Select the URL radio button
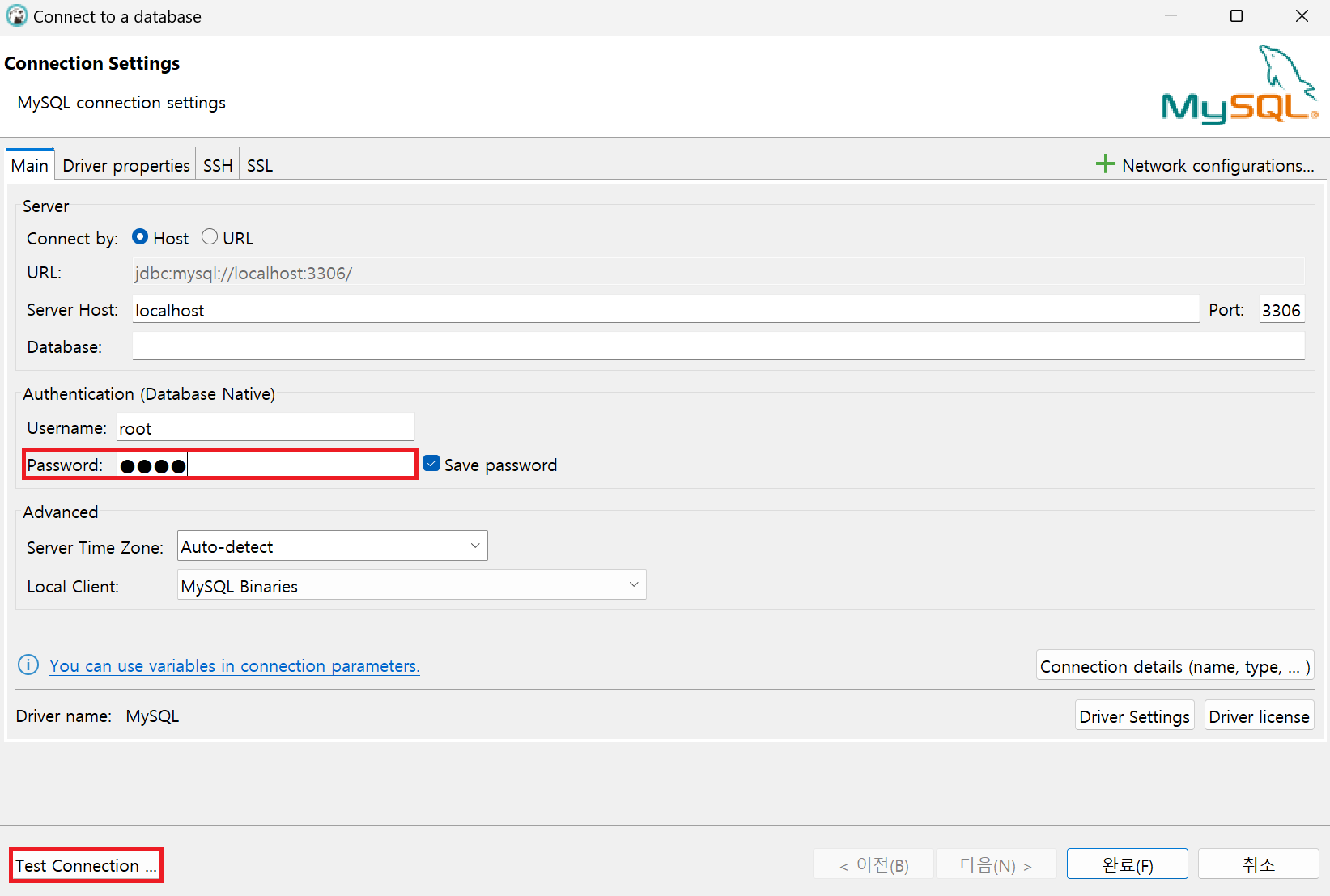Screen dimensions: 1330x896 click(210, 237)
